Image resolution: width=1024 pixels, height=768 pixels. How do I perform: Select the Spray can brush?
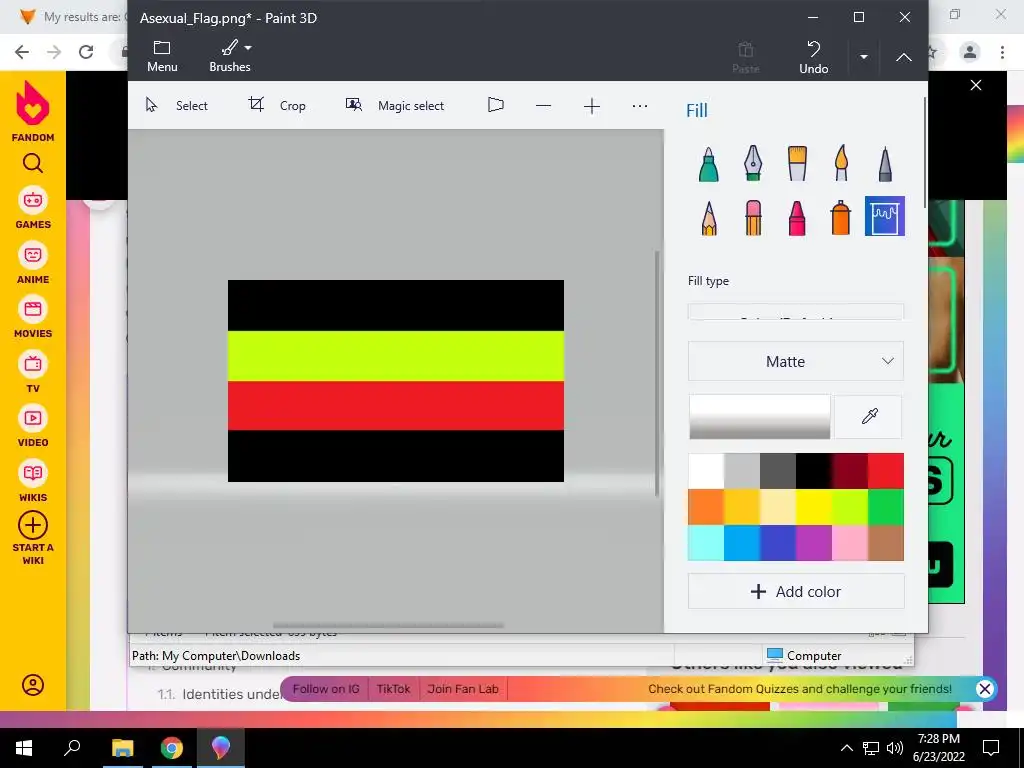[x=841, y=217]
